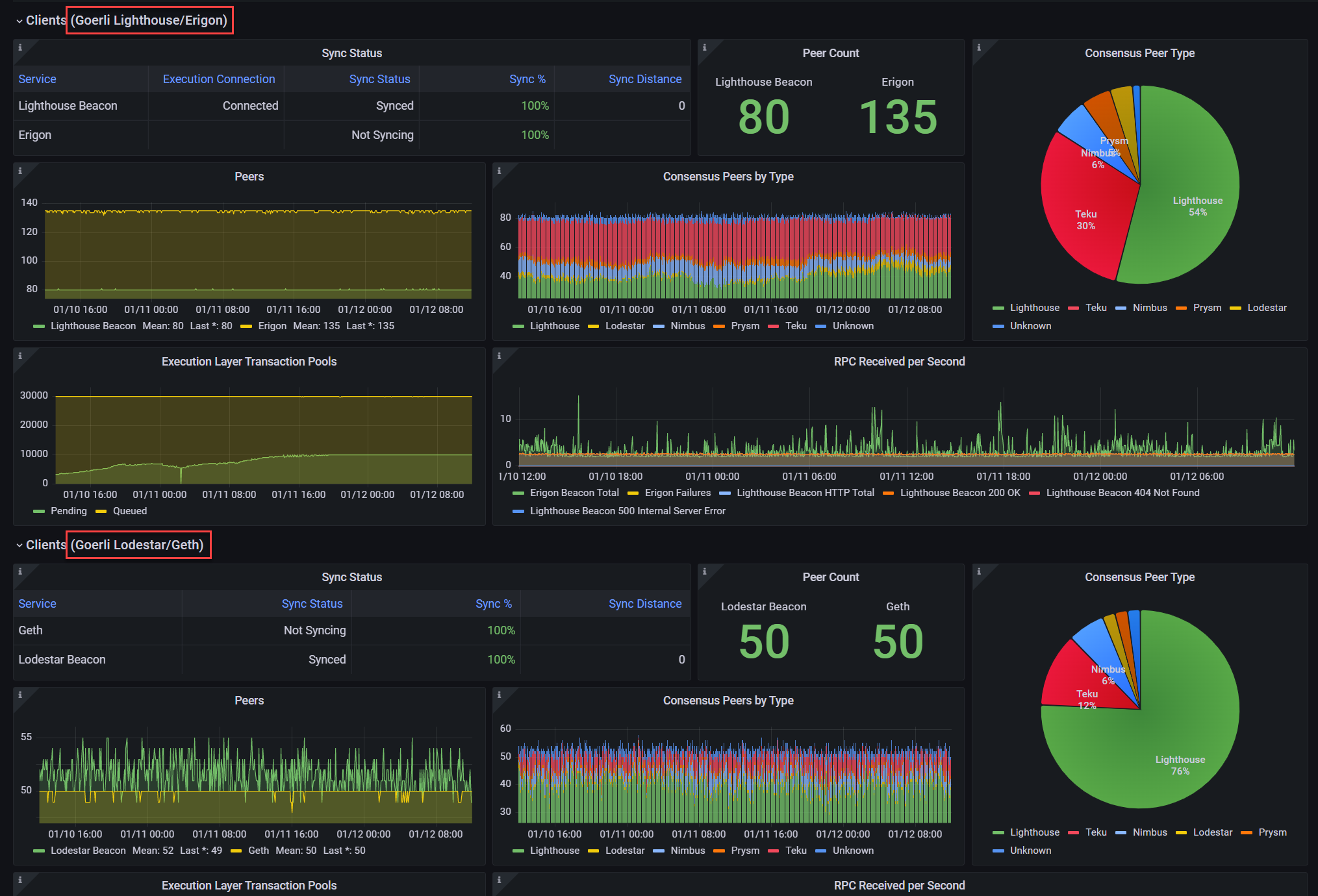Viewport: 1318px width, 896px height.
Task: Toggle Lodestar series in top Consensus Peers by Type legend
Action: pos(625,326)
